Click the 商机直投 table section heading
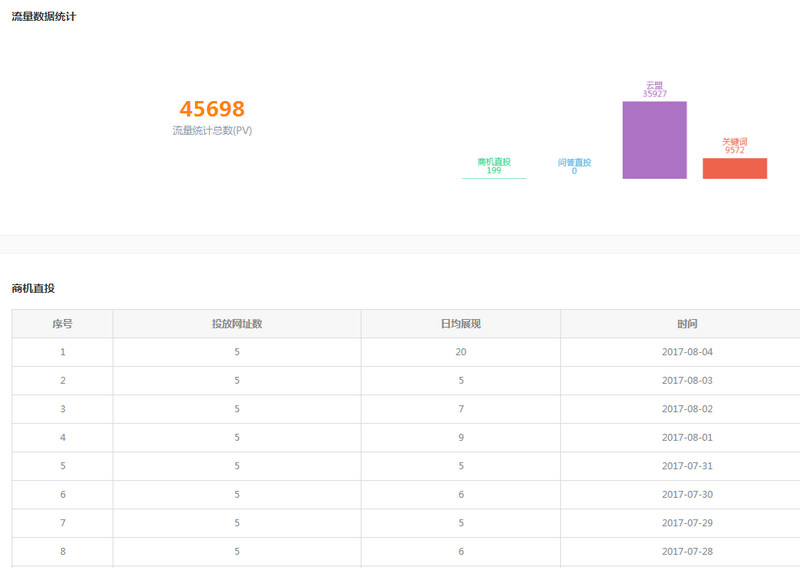Image resolution: width=800 pixels, height=568 pixels. [33, 288]
